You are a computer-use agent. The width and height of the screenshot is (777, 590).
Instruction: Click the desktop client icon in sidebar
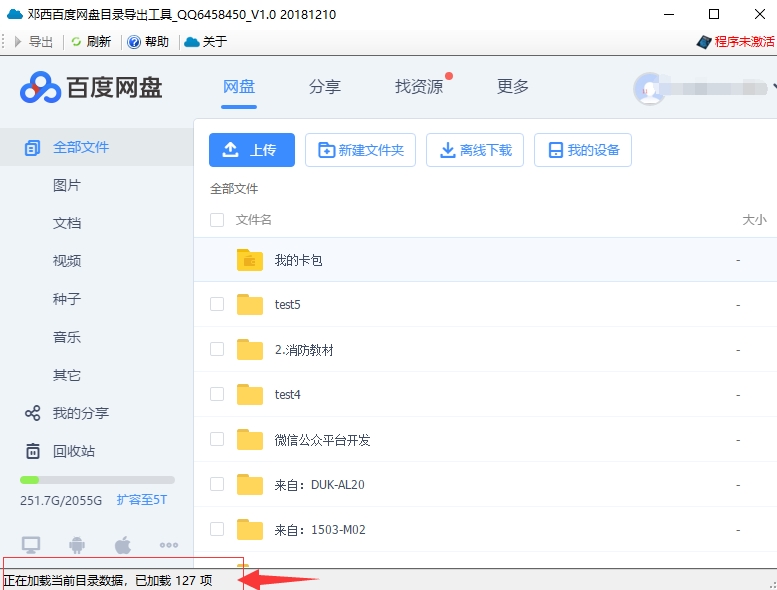[31, 545]
